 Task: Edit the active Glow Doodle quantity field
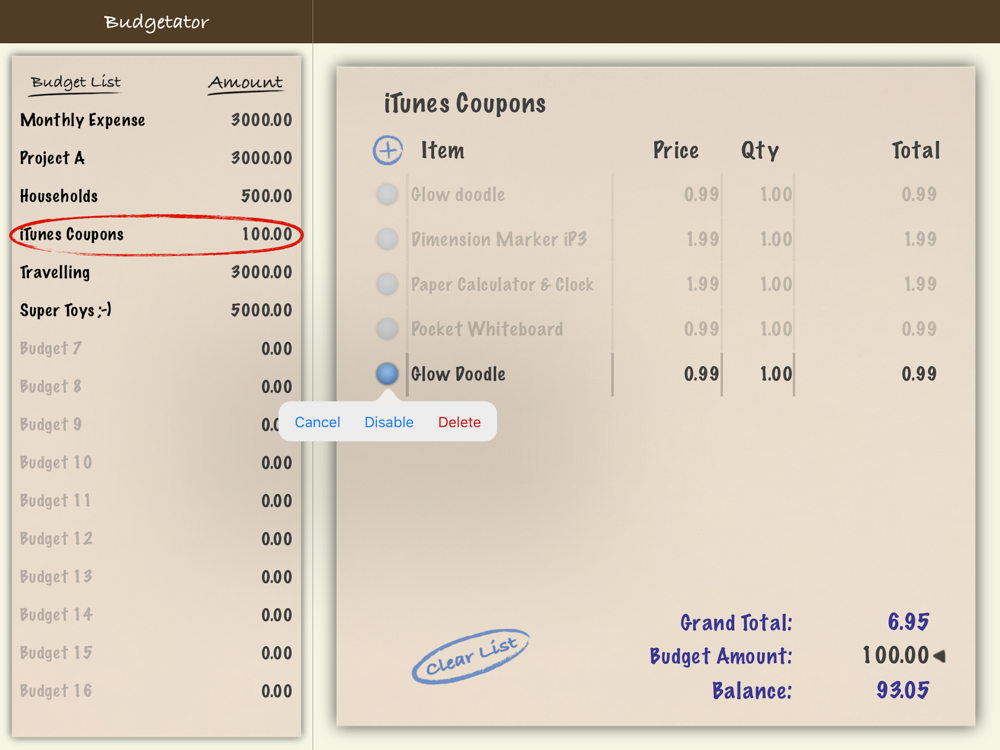[x=776, y=374]
